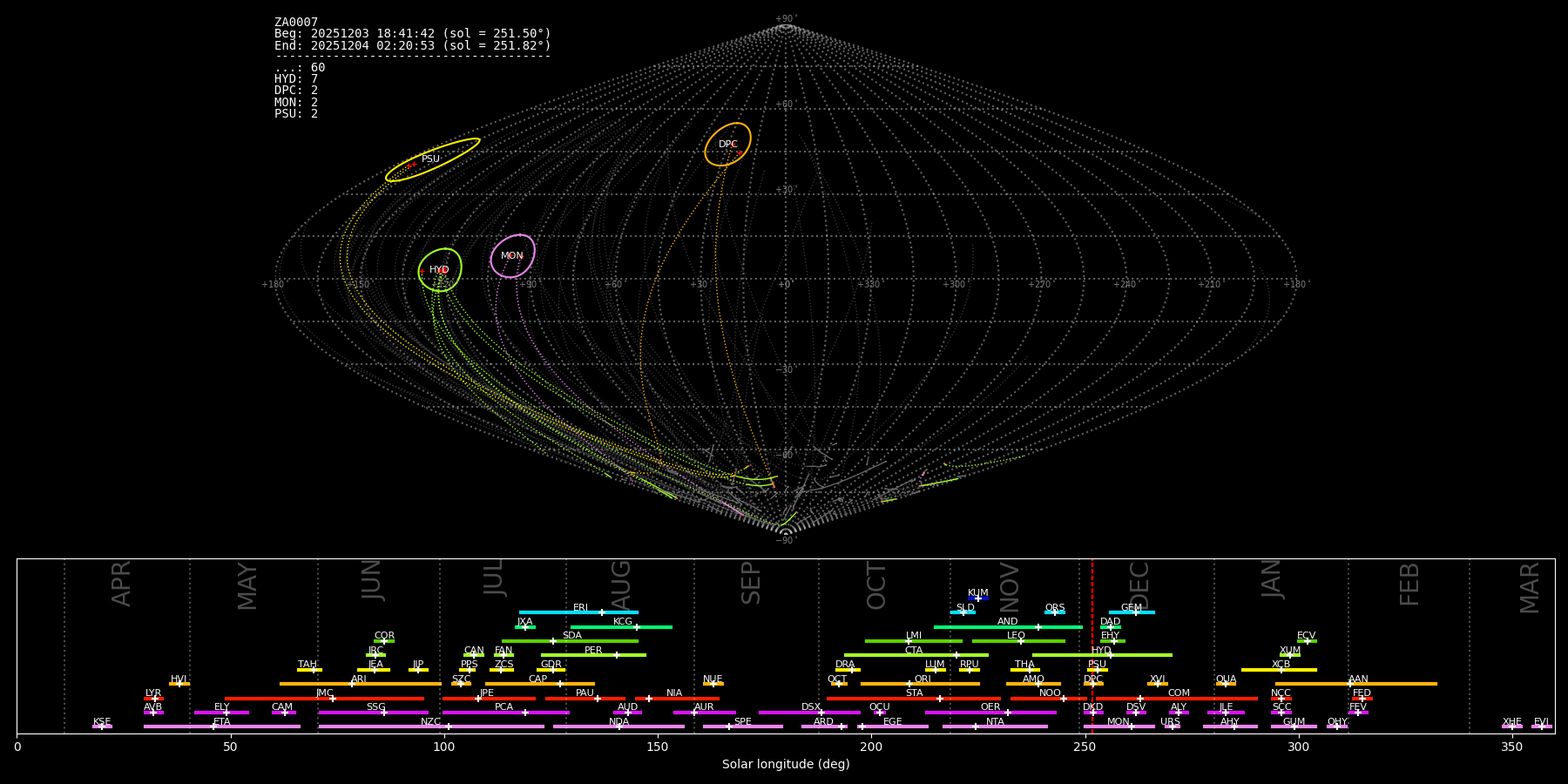
Task: Click the red dashed current-date line in timeline
Action: (x=1092, y=645)
